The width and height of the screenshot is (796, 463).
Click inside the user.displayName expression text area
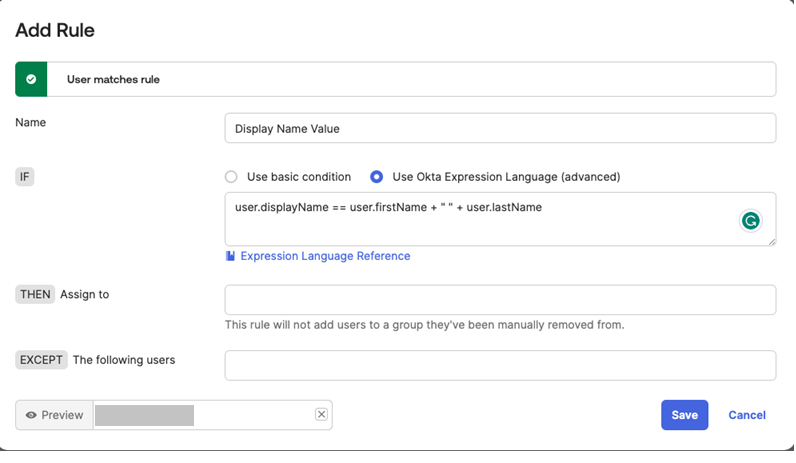[x=480, y=218]
